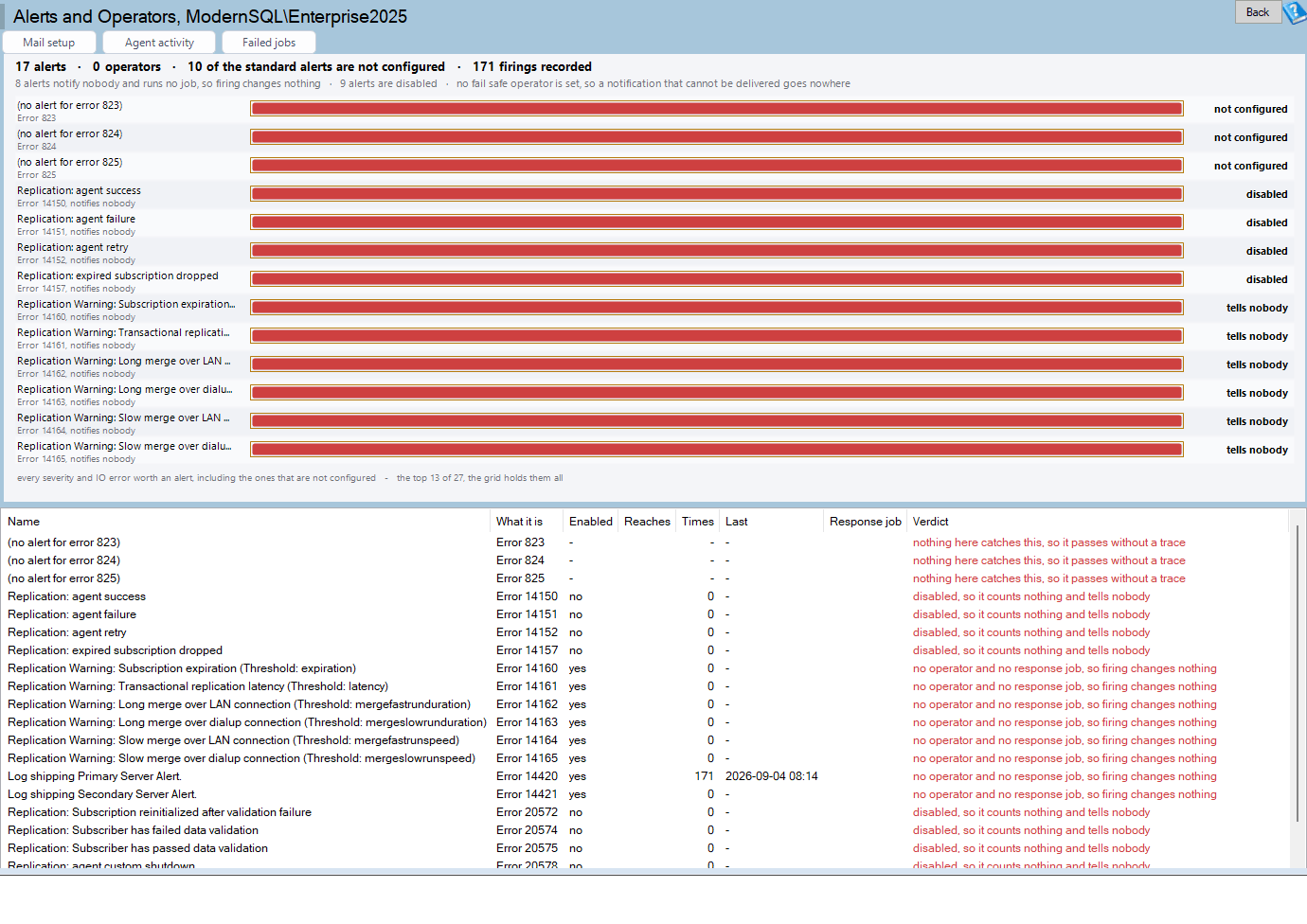
Task: Select grid row '(no alert for error 824)'
Action: point(646,560)
